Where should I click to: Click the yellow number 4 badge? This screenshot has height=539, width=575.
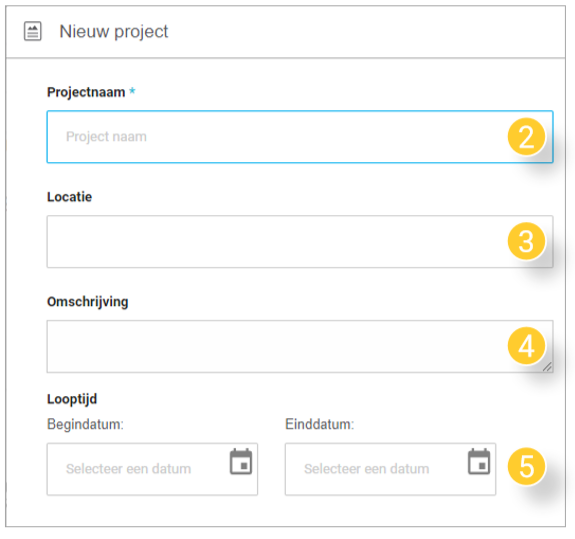click(x=527, y=346)
